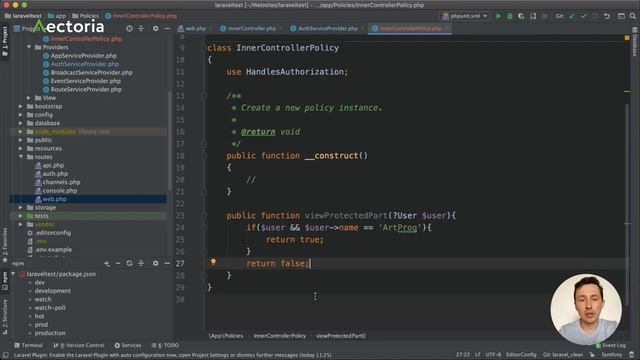Image resolution: width=640 pixels, height=360 pixels.
Task: Open the Favorites side tab with star icon
Action: 5,246
